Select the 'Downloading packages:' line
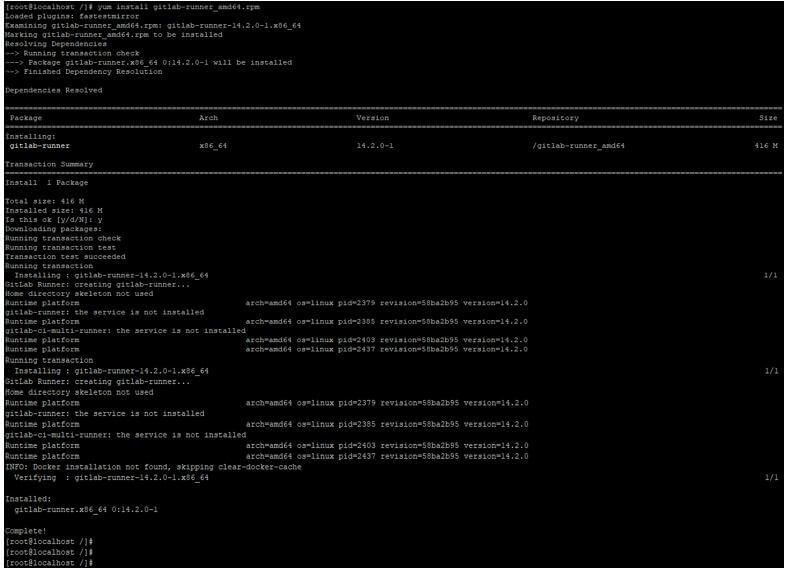Image resolution: width=794 pixels, height=572 pixels. (54, 229)
